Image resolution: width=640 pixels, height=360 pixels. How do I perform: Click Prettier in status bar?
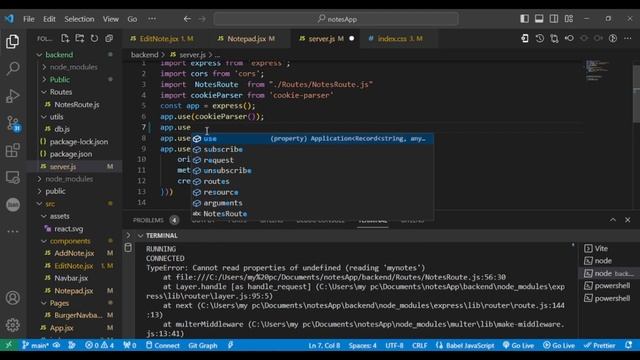600,345
